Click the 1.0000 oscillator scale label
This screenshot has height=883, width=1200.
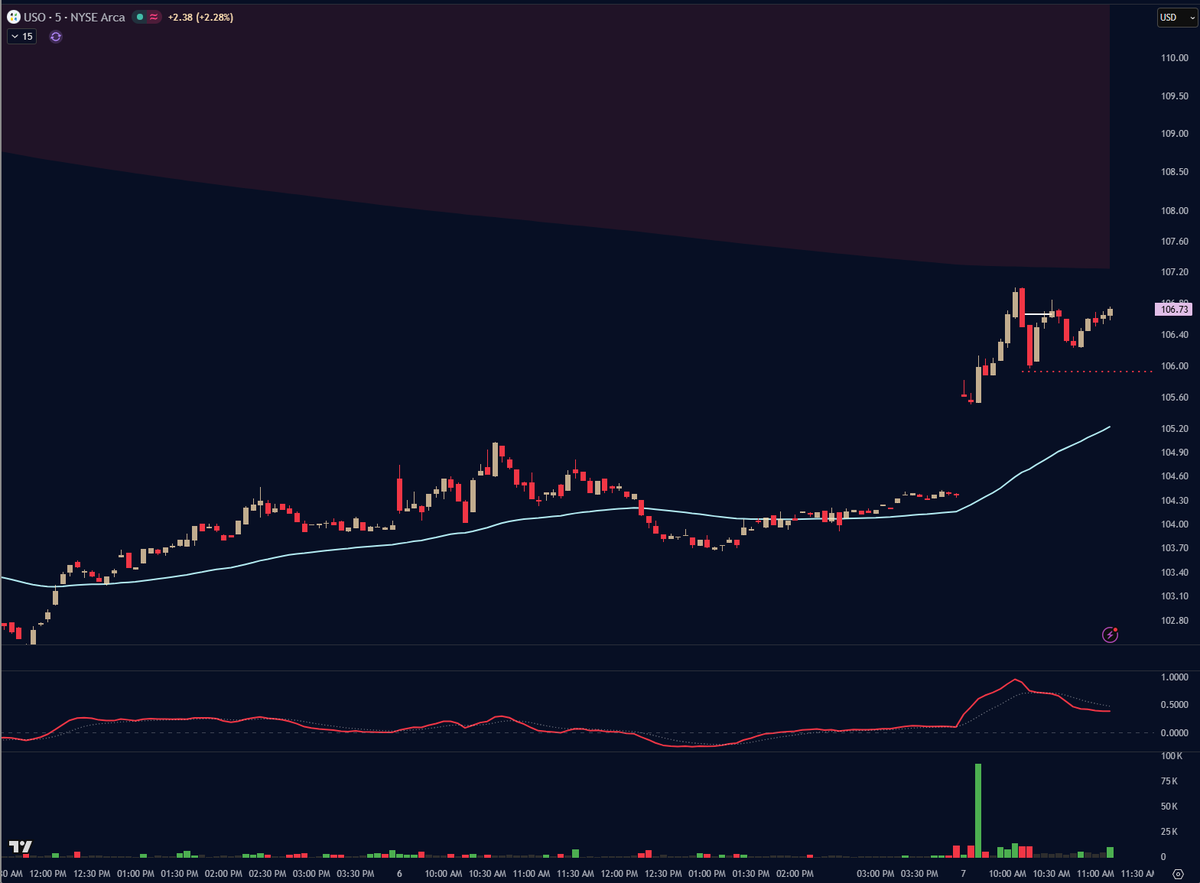coord(1174,677)
